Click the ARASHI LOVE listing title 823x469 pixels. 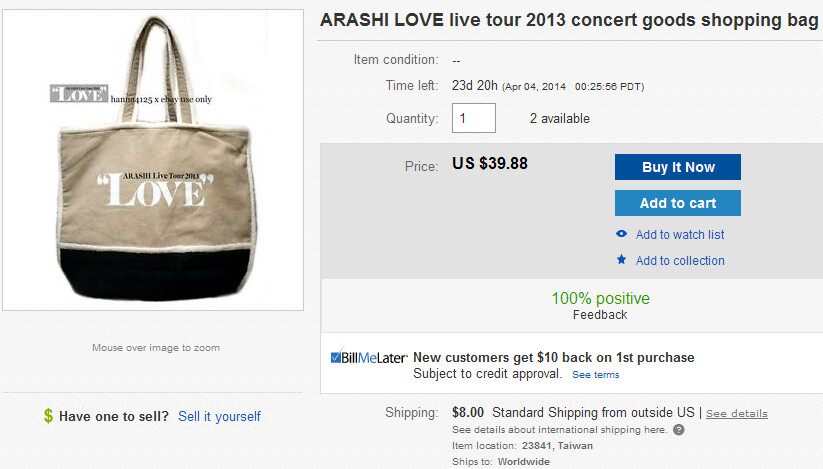pyautogui.click(x=568, y=20)
